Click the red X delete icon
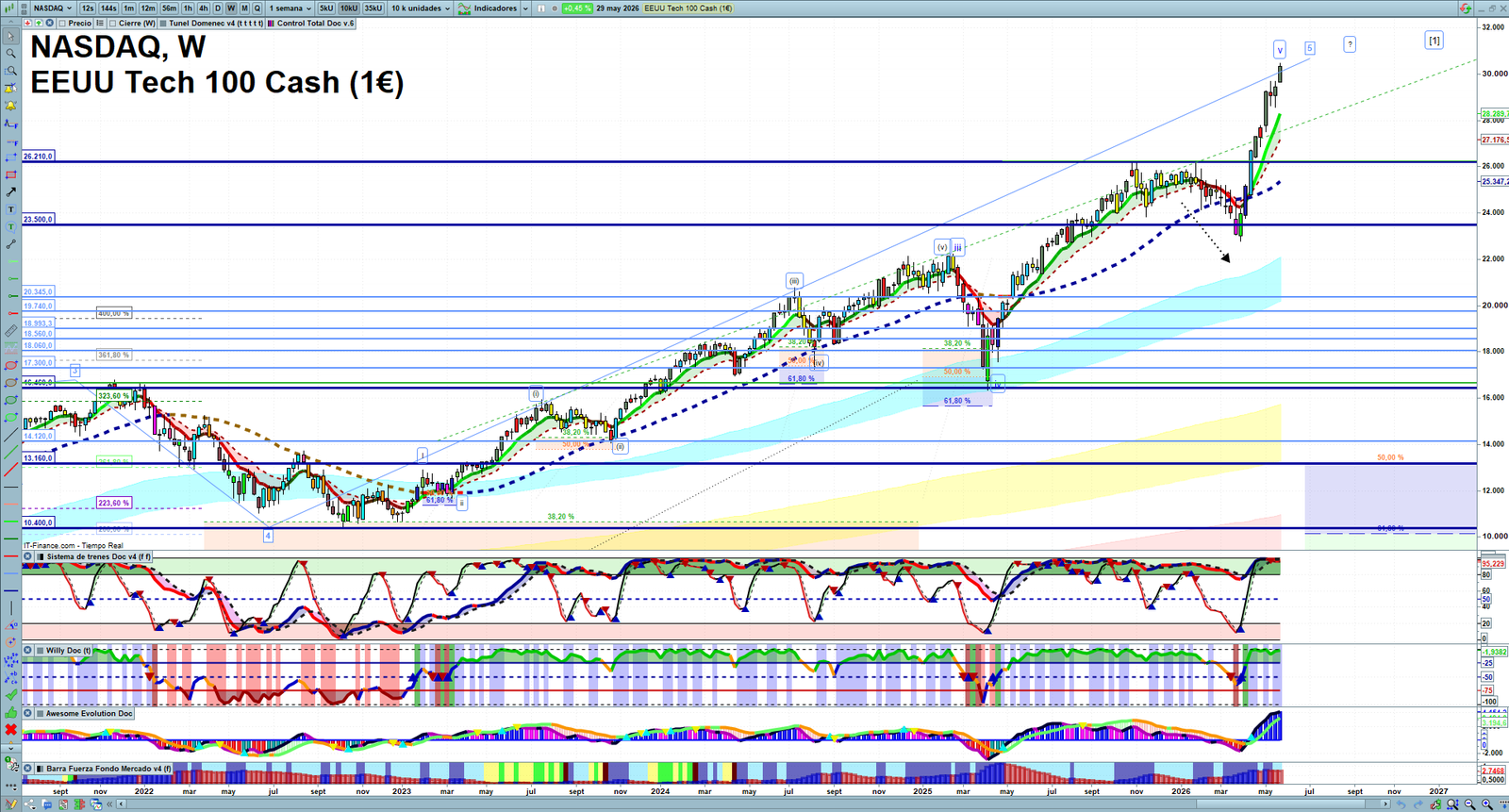 [x=10, y=729]
